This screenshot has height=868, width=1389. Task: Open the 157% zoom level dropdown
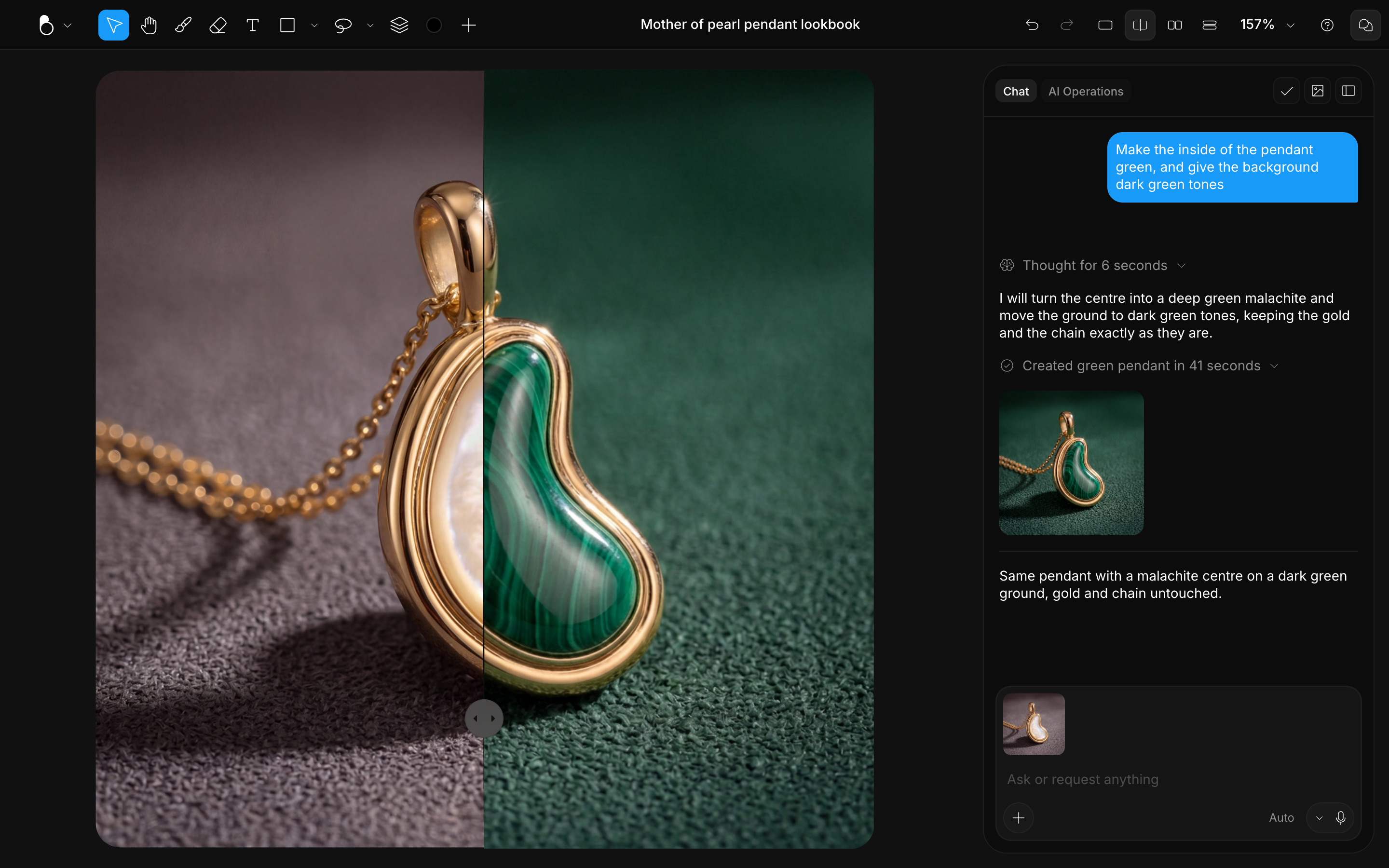point(1267,25)
